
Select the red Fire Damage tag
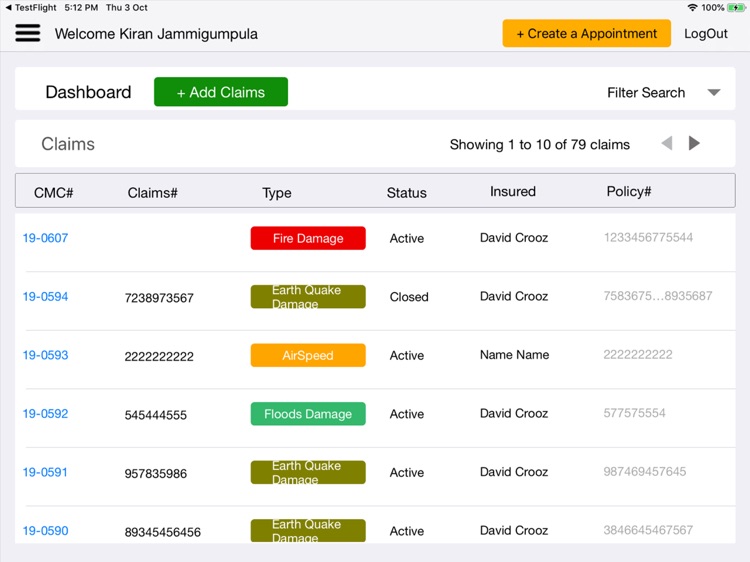click(x=308, y=238)
